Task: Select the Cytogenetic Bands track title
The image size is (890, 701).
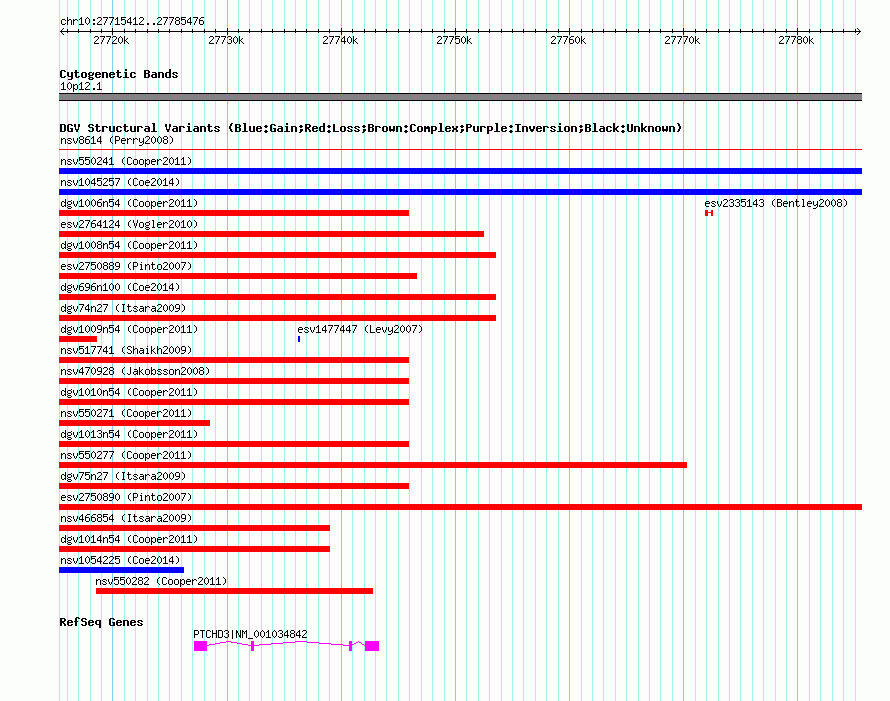Action: (x=119, y=74)
